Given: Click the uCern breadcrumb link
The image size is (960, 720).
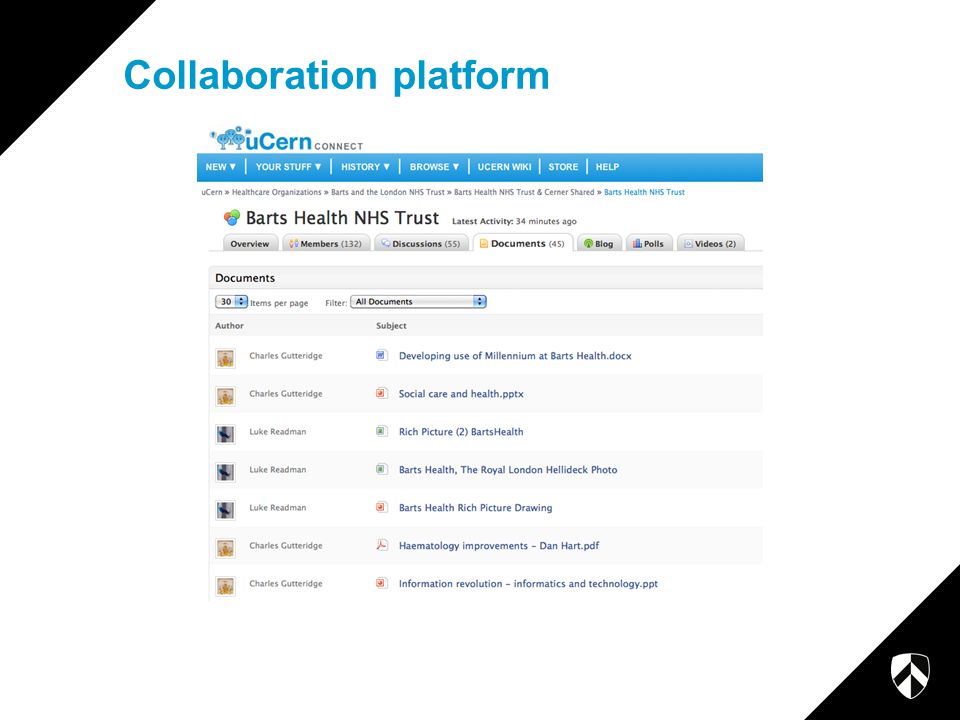Looking at the screenshot, I should [x=212, y=192].
